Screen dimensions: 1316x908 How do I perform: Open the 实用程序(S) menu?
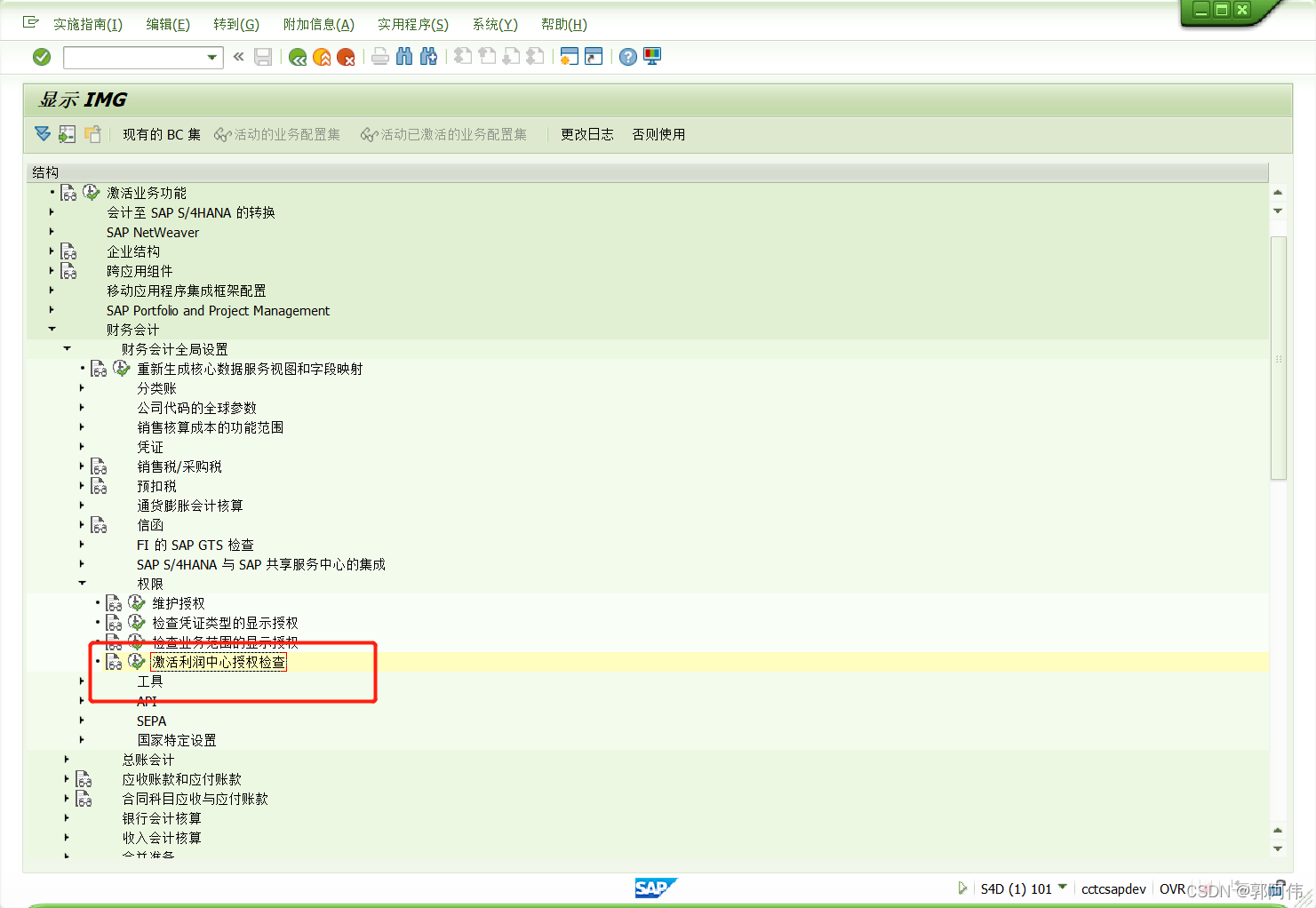coord(413,24)
